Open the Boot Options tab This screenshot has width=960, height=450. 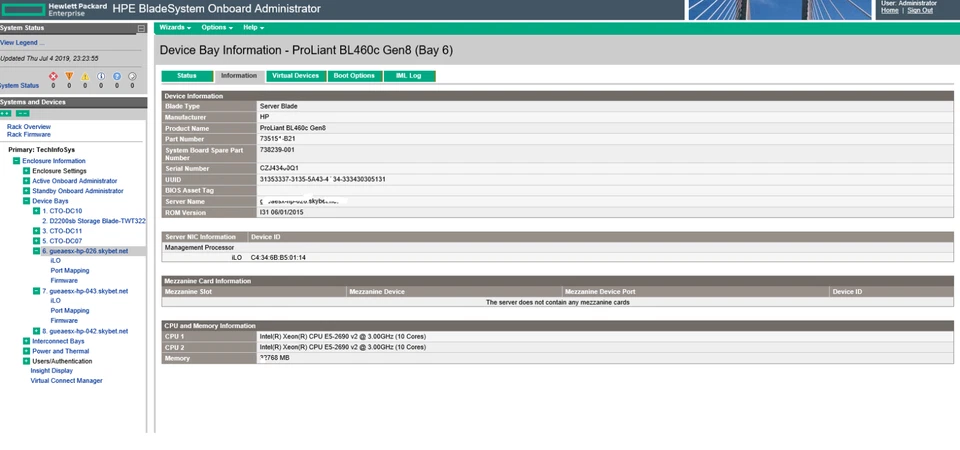pos(354,76)
